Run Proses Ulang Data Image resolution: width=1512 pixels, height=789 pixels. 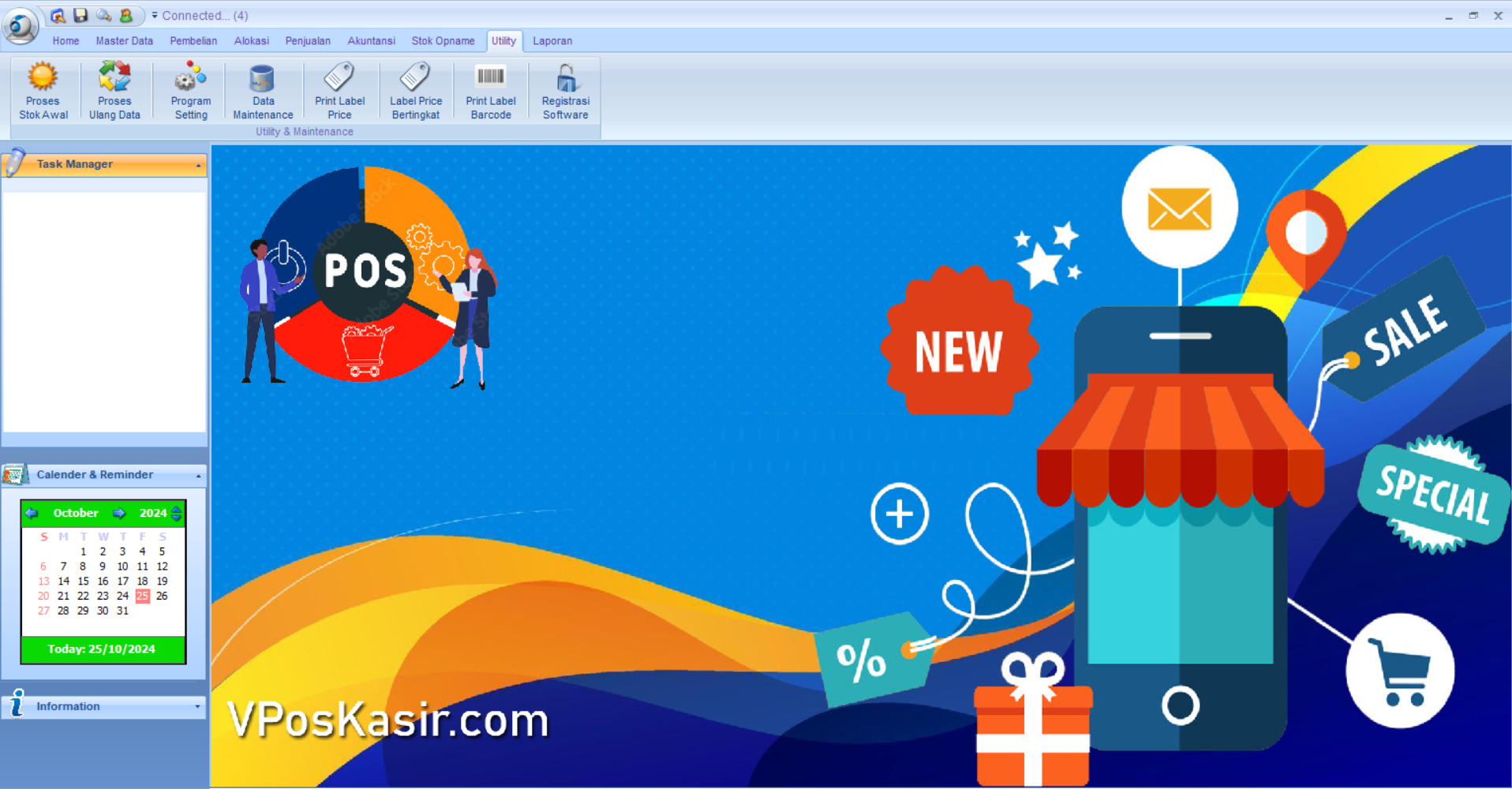coord(114,91)
